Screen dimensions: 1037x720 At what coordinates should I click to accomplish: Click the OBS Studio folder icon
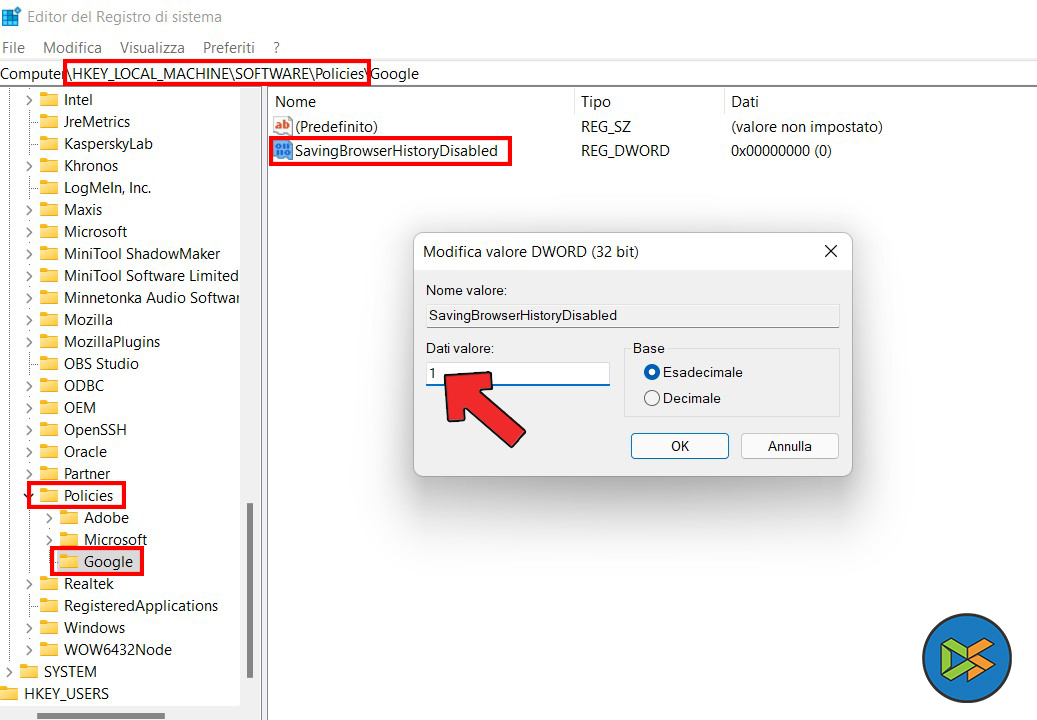tap(49, 364)
